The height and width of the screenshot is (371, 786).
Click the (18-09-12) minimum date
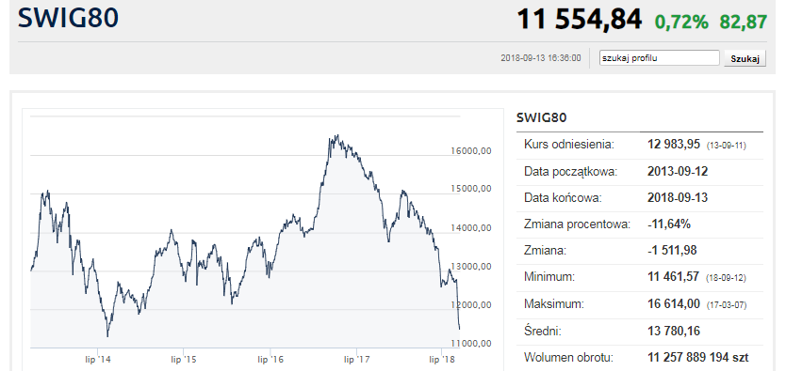[x=726, y=278]
